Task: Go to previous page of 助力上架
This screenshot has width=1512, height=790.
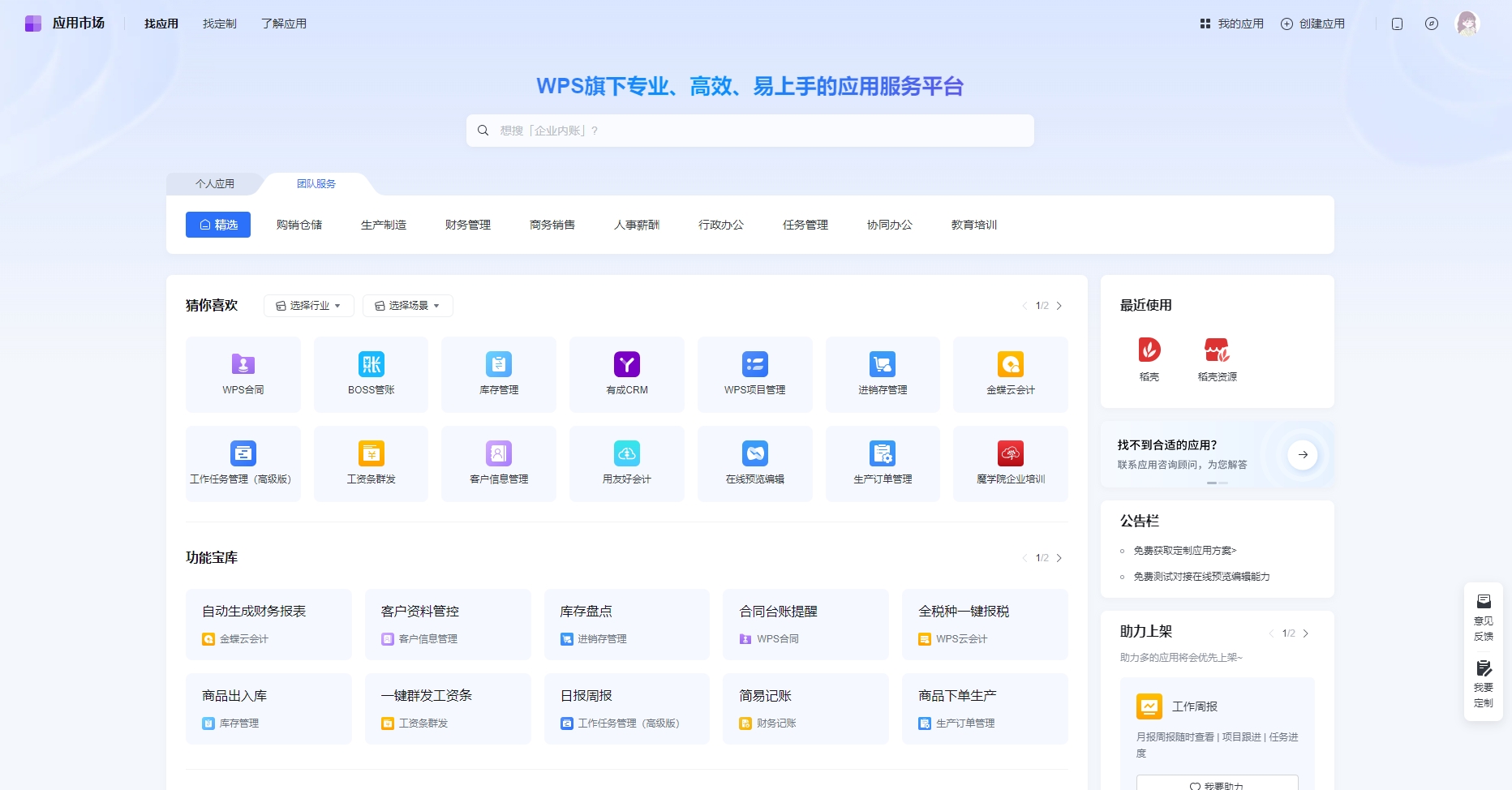Action: (x=1271, y=633)
